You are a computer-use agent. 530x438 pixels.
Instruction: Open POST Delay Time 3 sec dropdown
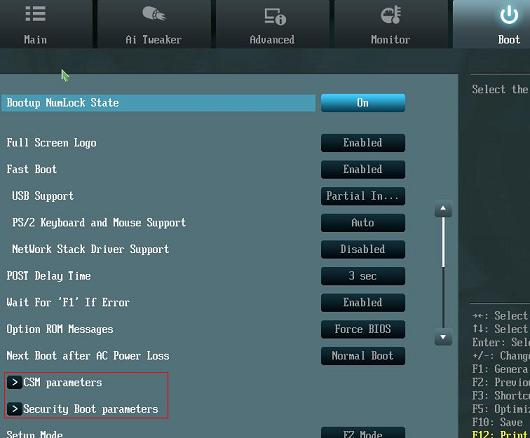tap(363, 276)
